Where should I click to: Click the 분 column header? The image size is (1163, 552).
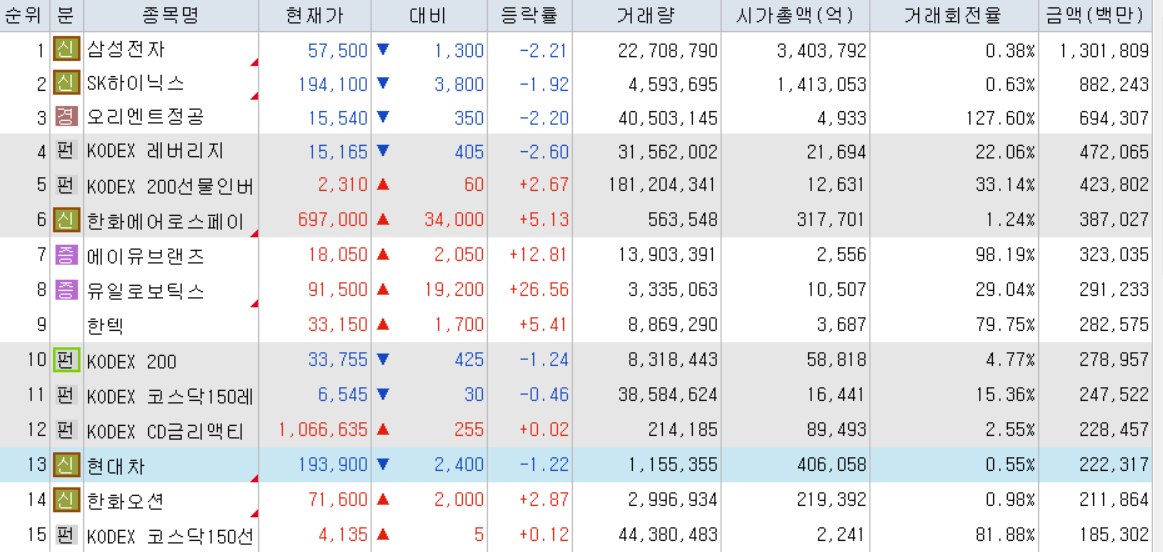67,16
